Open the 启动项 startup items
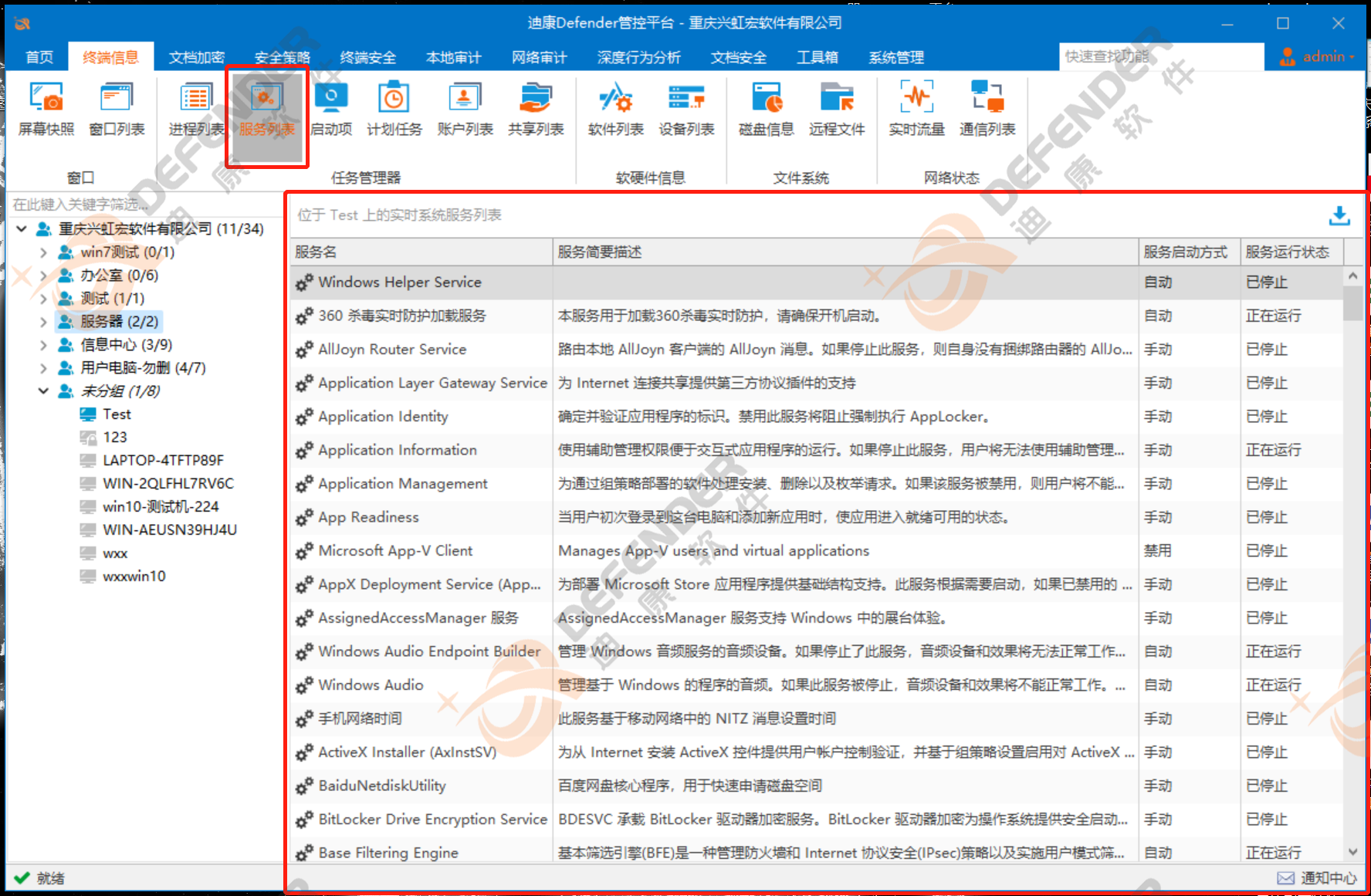 [331, 109]
